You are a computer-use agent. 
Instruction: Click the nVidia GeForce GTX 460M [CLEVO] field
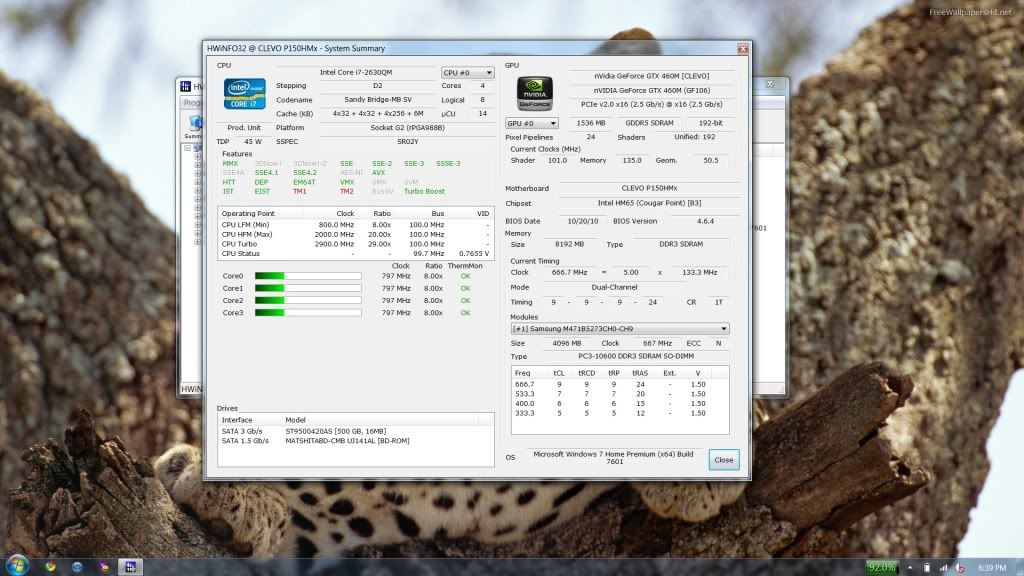pos(651,76)
